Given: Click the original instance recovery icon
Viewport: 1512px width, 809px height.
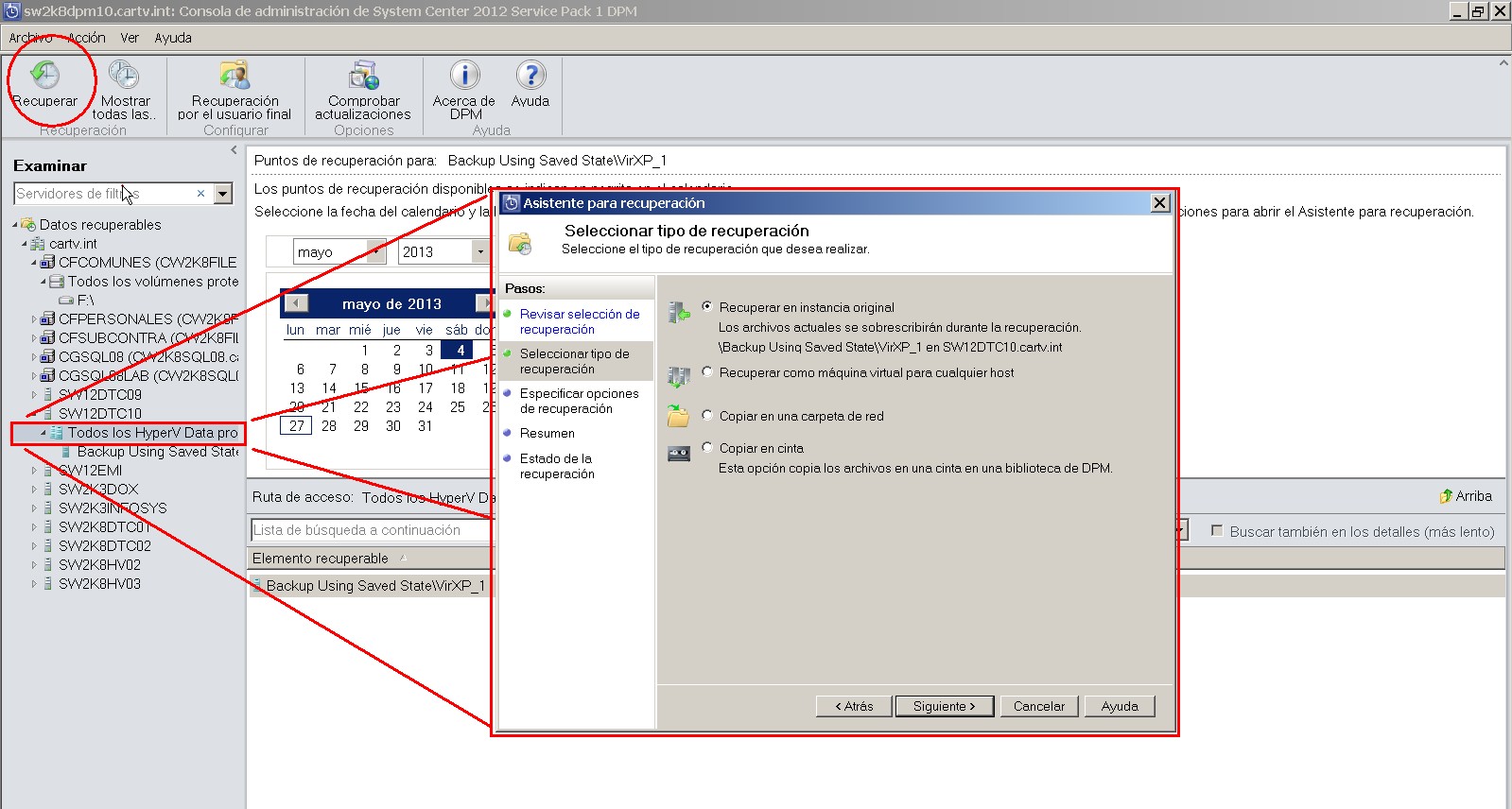Looking at the screenshot, I should [678, 312].
